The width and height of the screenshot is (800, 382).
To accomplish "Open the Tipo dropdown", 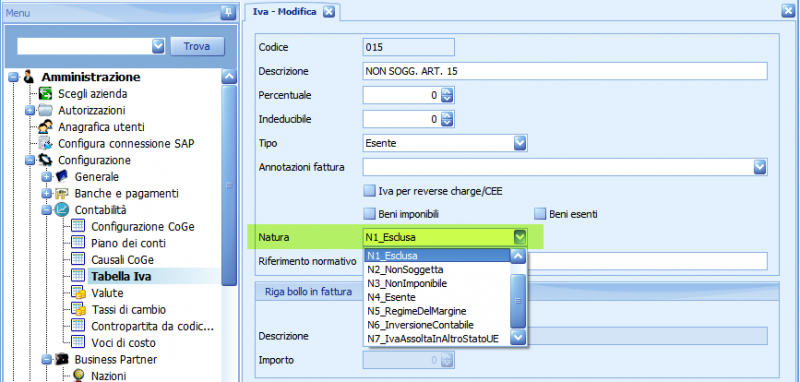I will point(519,143).
